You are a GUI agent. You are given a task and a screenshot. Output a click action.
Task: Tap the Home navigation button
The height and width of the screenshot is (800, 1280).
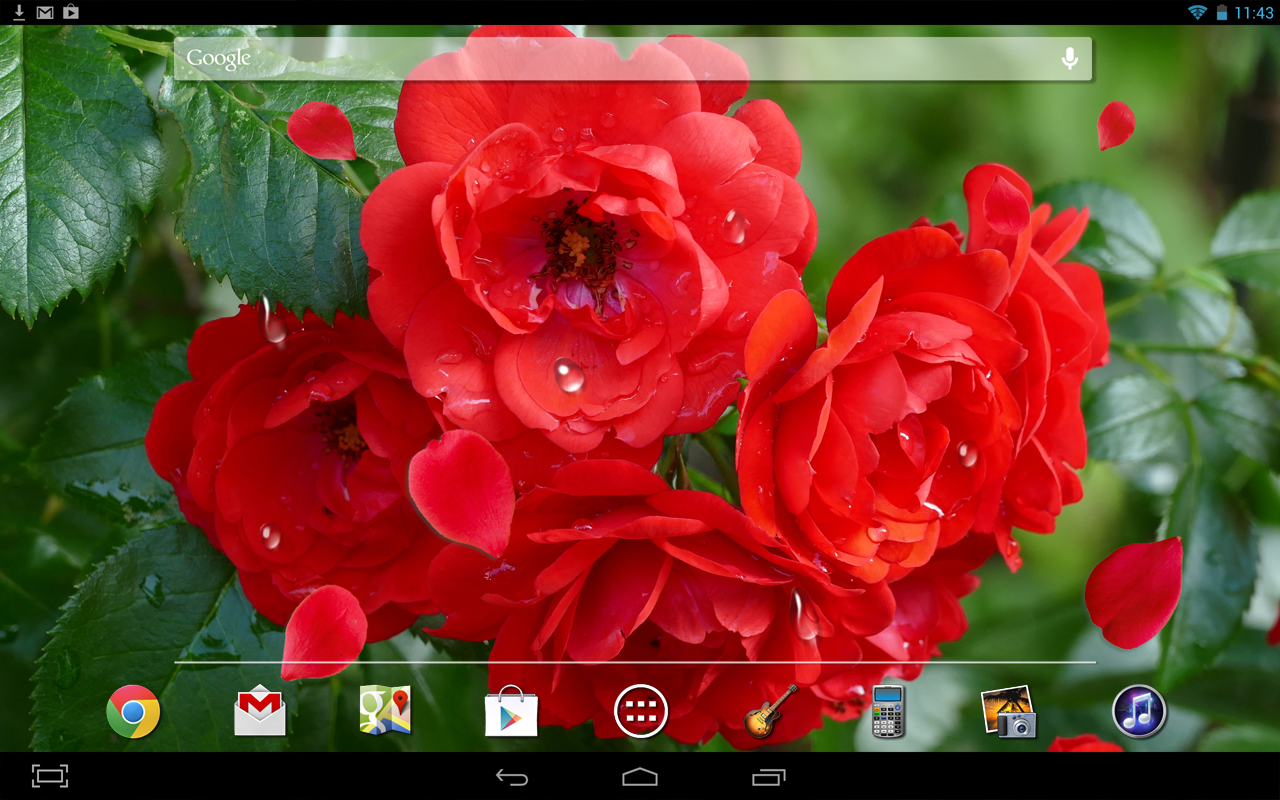point(640,776)
